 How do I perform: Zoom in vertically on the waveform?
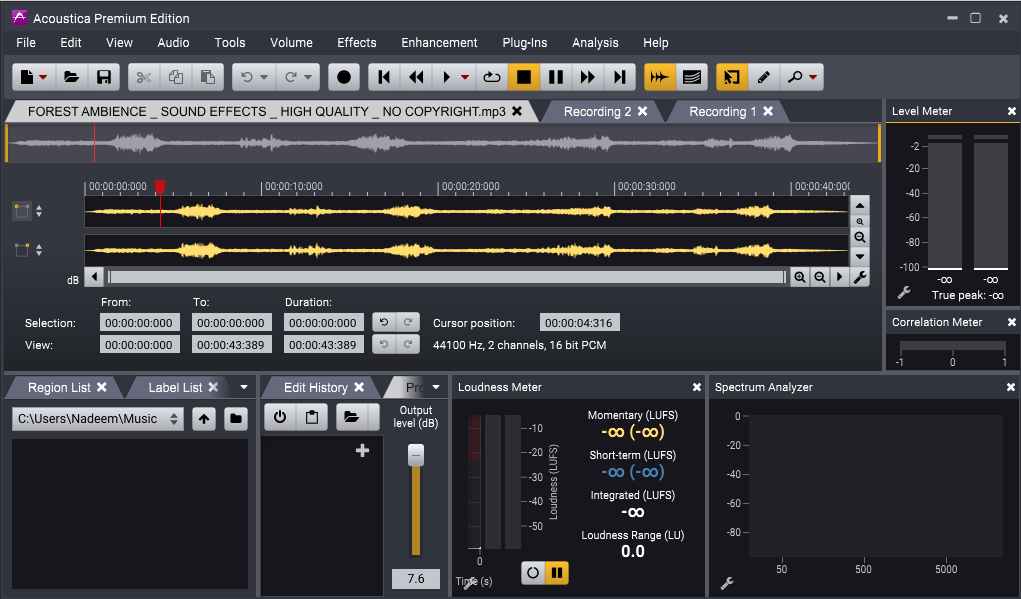[860, 221]
